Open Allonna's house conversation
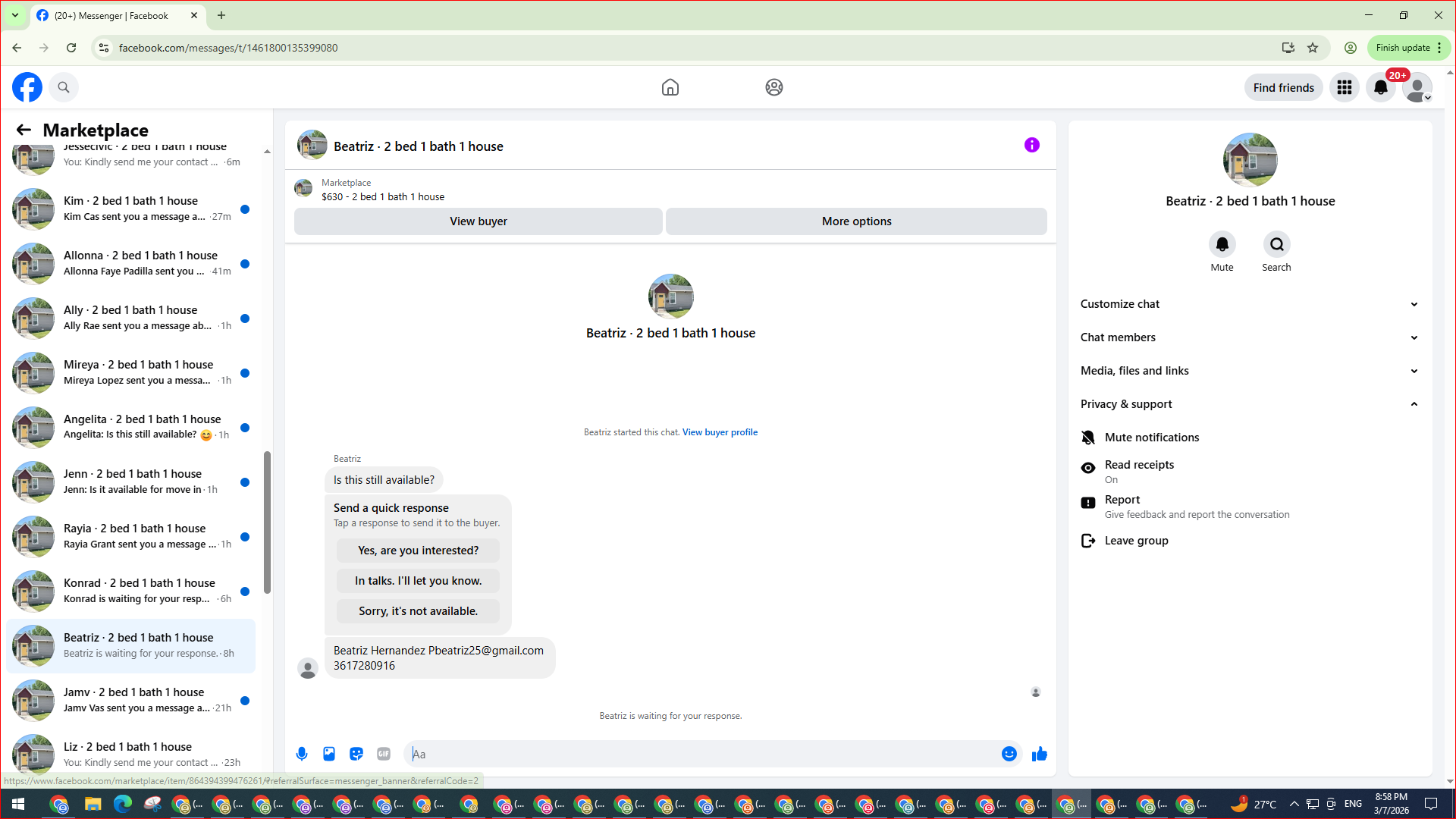The width and height of the screenshot is (1456, 819). (130, 263)
